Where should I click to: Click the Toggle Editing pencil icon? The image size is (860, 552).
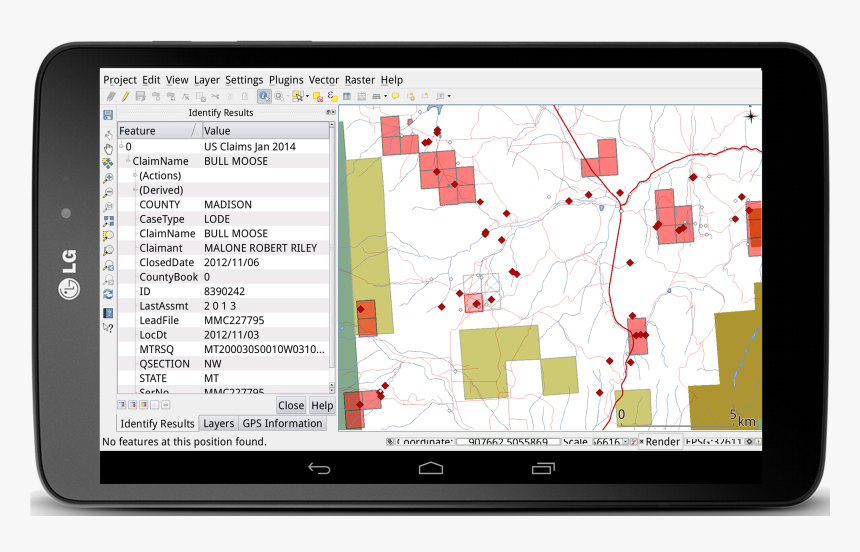point(125,96)
